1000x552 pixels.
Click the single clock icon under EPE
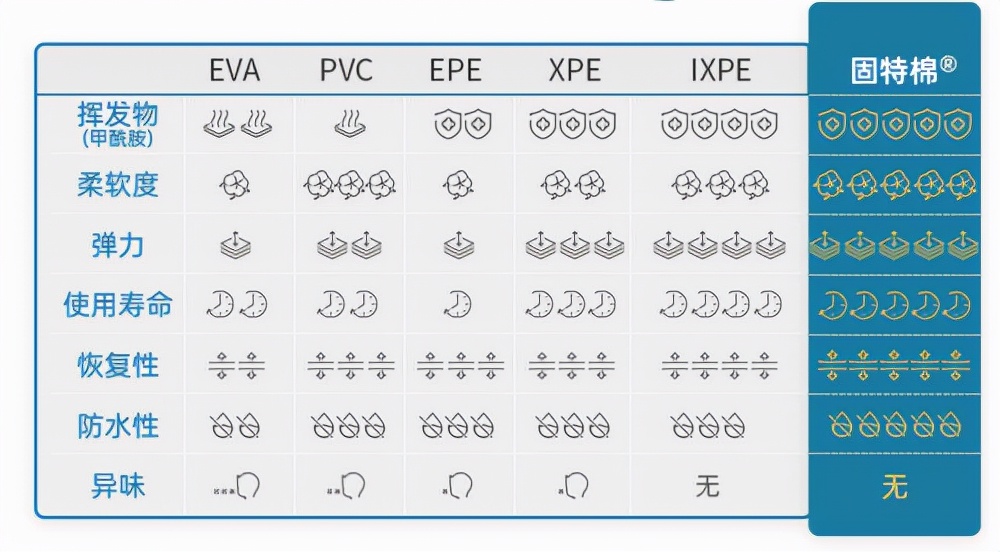[x=458, y=304]
